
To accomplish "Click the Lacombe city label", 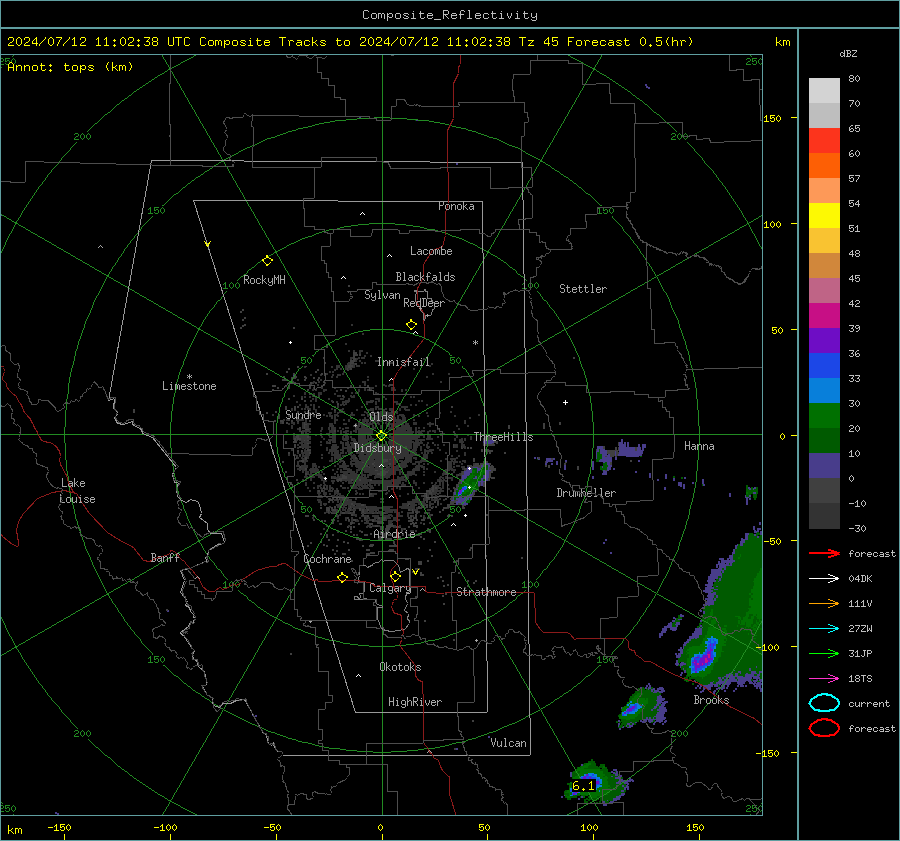I will pos(431,251).
